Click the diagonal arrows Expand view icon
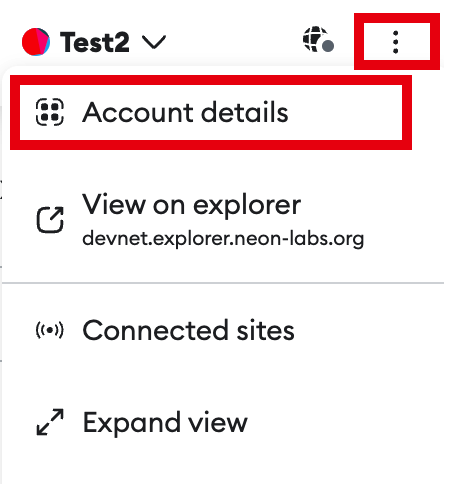Screen dimensions: 476x484 50,422
